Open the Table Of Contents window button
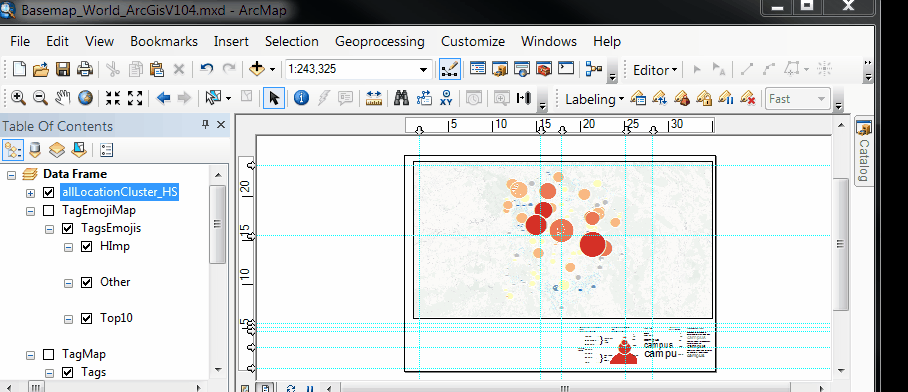The width and height of the screenshot is (908, 392). coord(478,69)
